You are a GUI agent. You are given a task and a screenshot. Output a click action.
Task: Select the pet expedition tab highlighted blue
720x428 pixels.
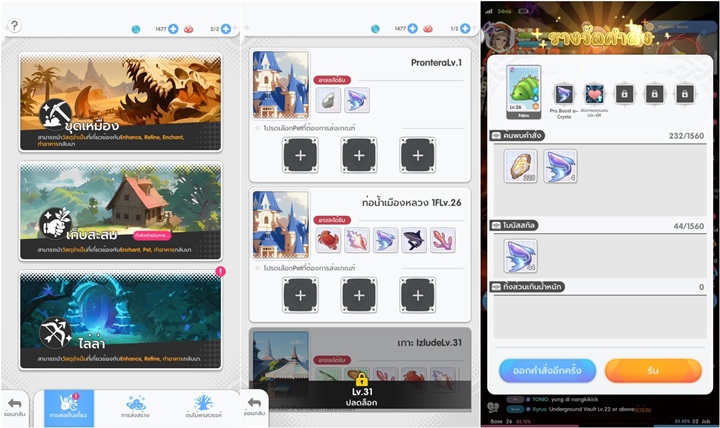coord(69,408)
